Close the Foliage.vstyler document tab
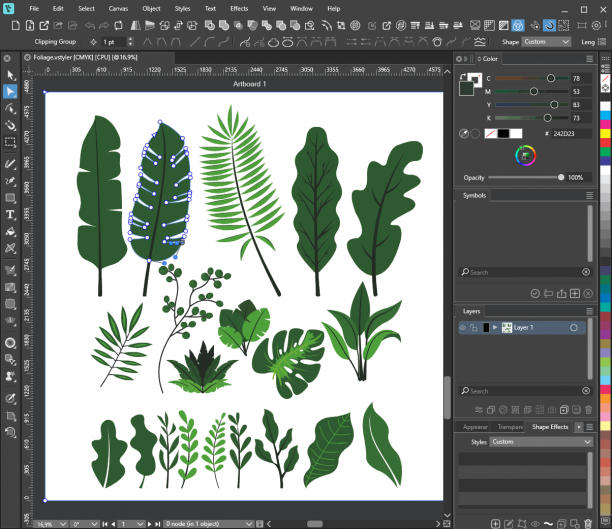Screen dimensions: 612x529 (x=27, y=57)
